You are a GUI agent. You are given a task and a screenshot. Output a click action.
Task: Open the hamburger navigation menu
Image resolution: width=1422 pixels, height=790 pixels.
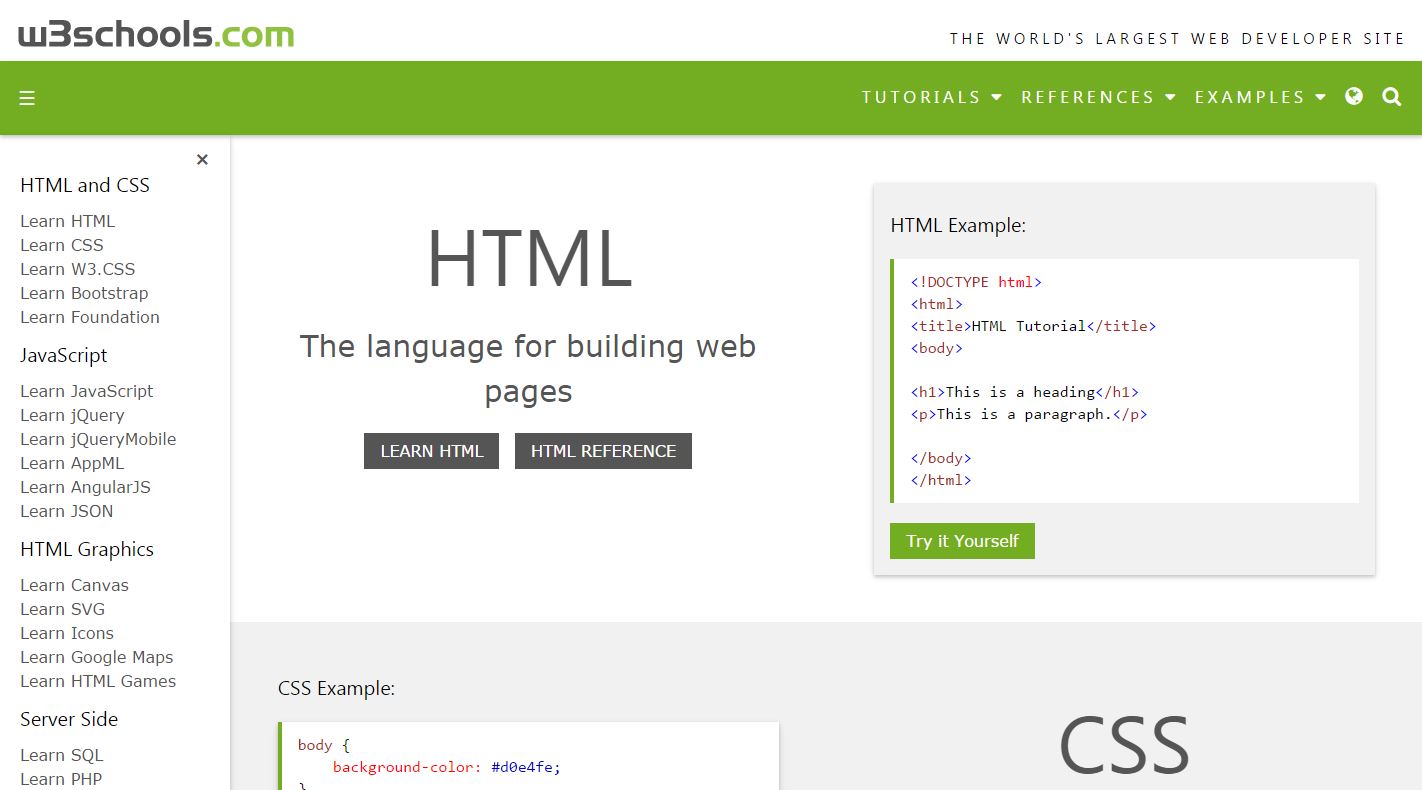[x=27, y=97]
